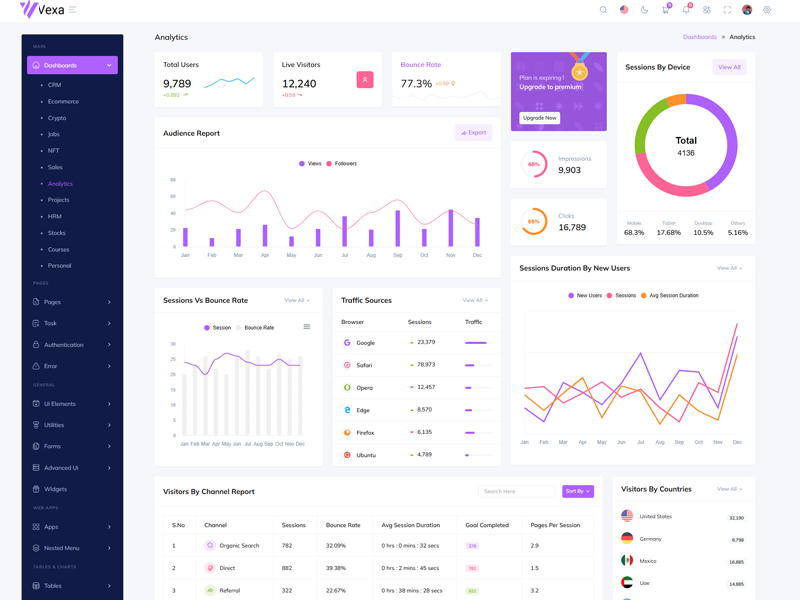Enter fullscreen mode via header icon
Screen dimensions: 800x600
coord(727,10)
